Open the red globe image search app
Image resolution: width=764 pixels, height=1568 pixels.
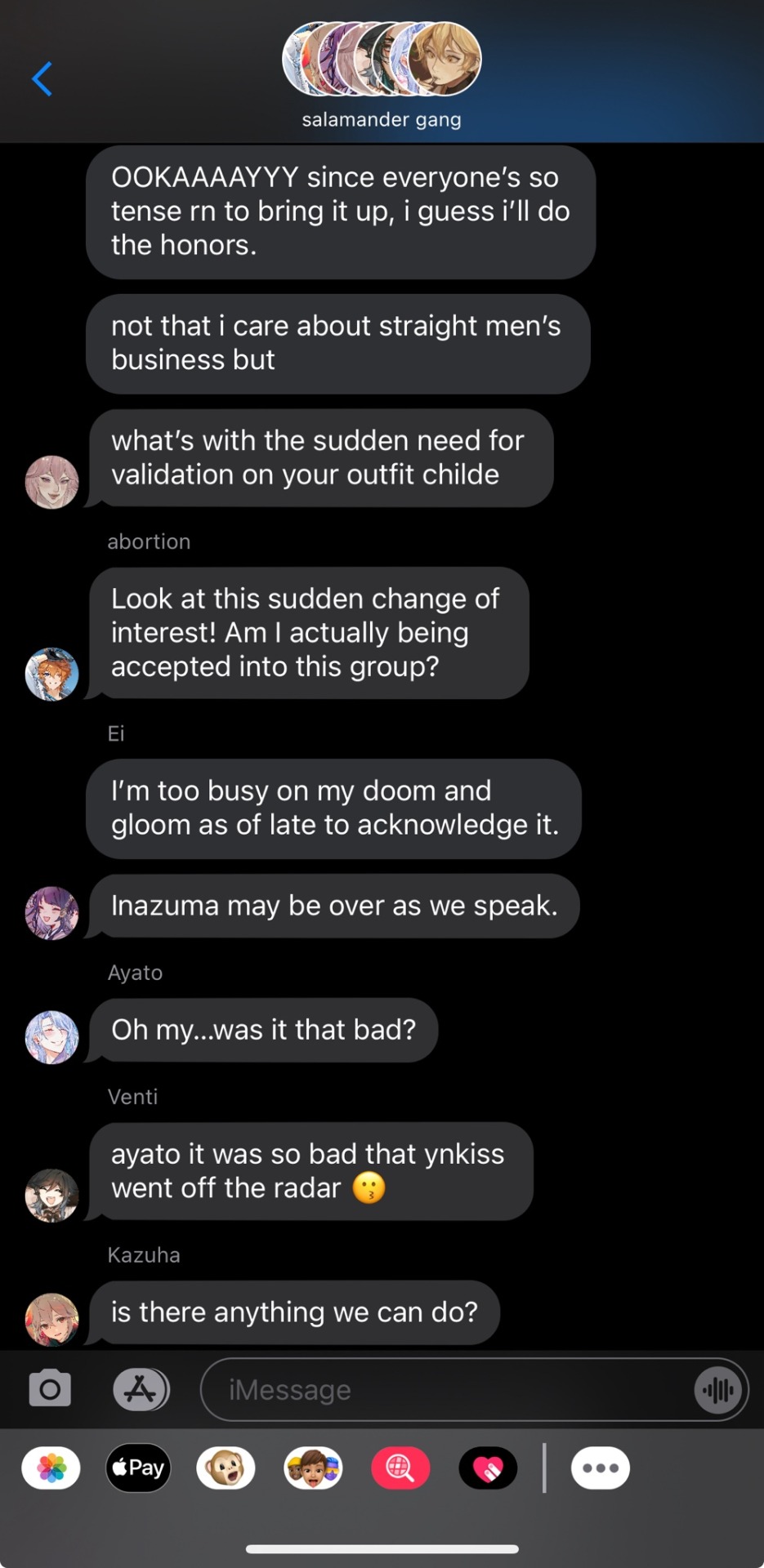400,1468
